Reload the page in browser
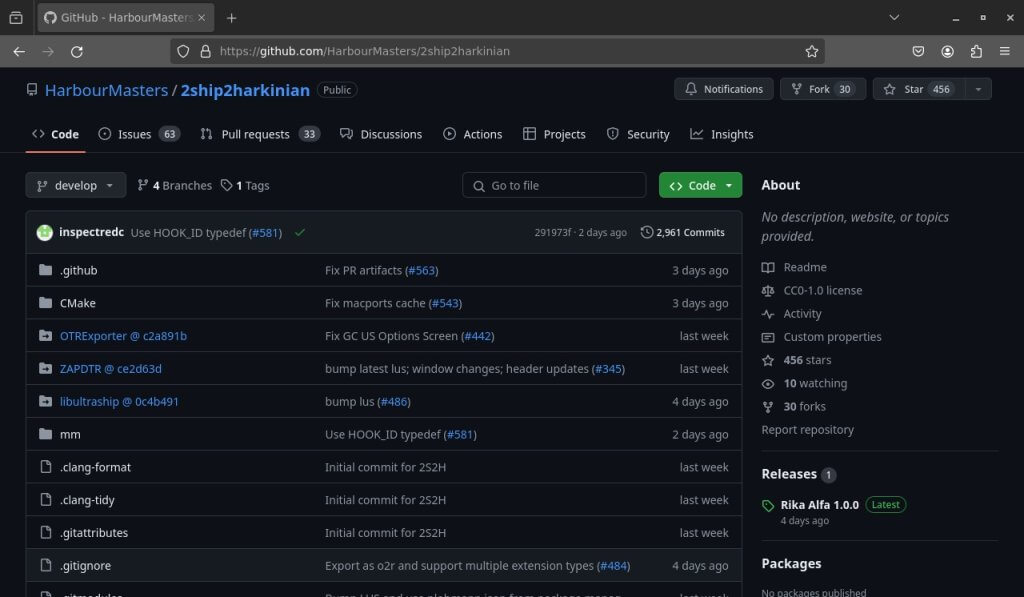Screen dimensions: 1024x597 pyautogui.click(x=77, y=51)
